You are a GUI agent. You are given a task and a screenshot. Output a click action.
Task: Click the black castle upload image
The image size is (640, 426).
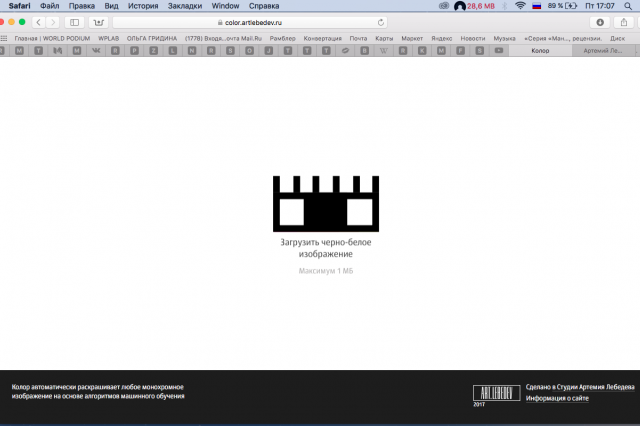(326, 204)
